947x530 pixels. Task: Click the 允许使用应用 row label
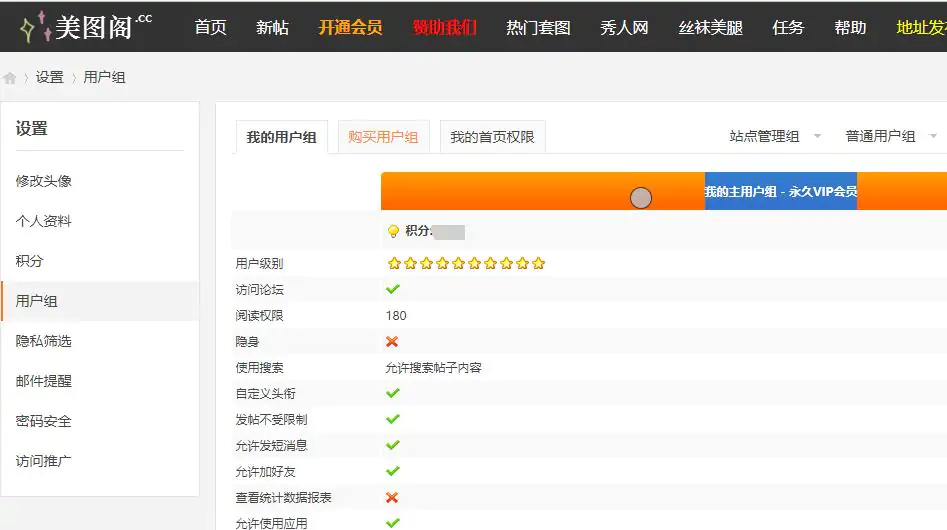(x=271, y=523)
